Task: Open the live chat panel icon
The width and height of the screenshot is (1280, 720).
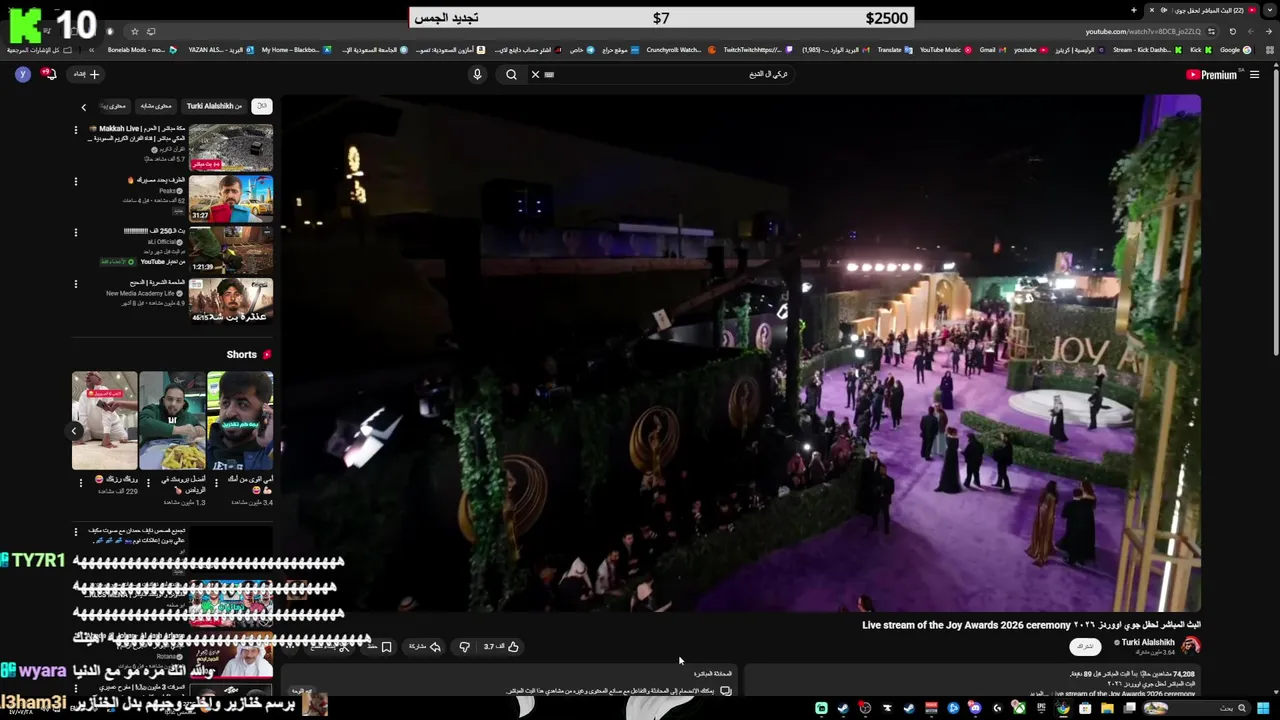Action: [x=726, y=690]
